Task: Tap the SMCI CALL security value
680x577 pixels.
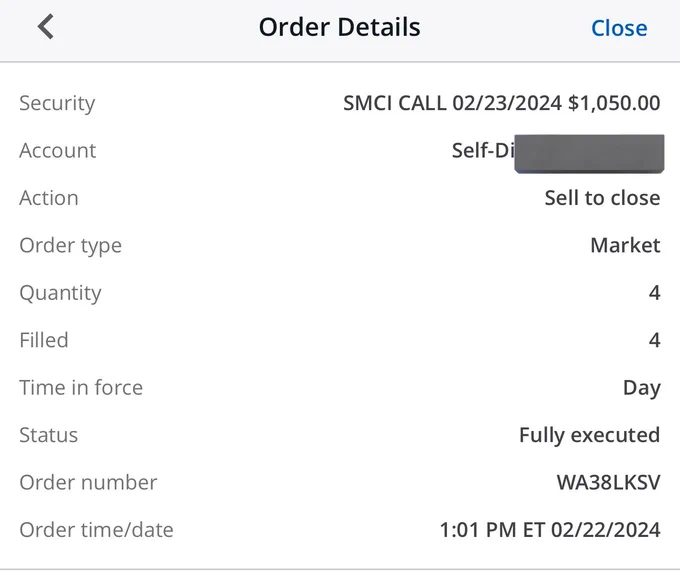Action: pyautogui.click(x=502, y=103)
